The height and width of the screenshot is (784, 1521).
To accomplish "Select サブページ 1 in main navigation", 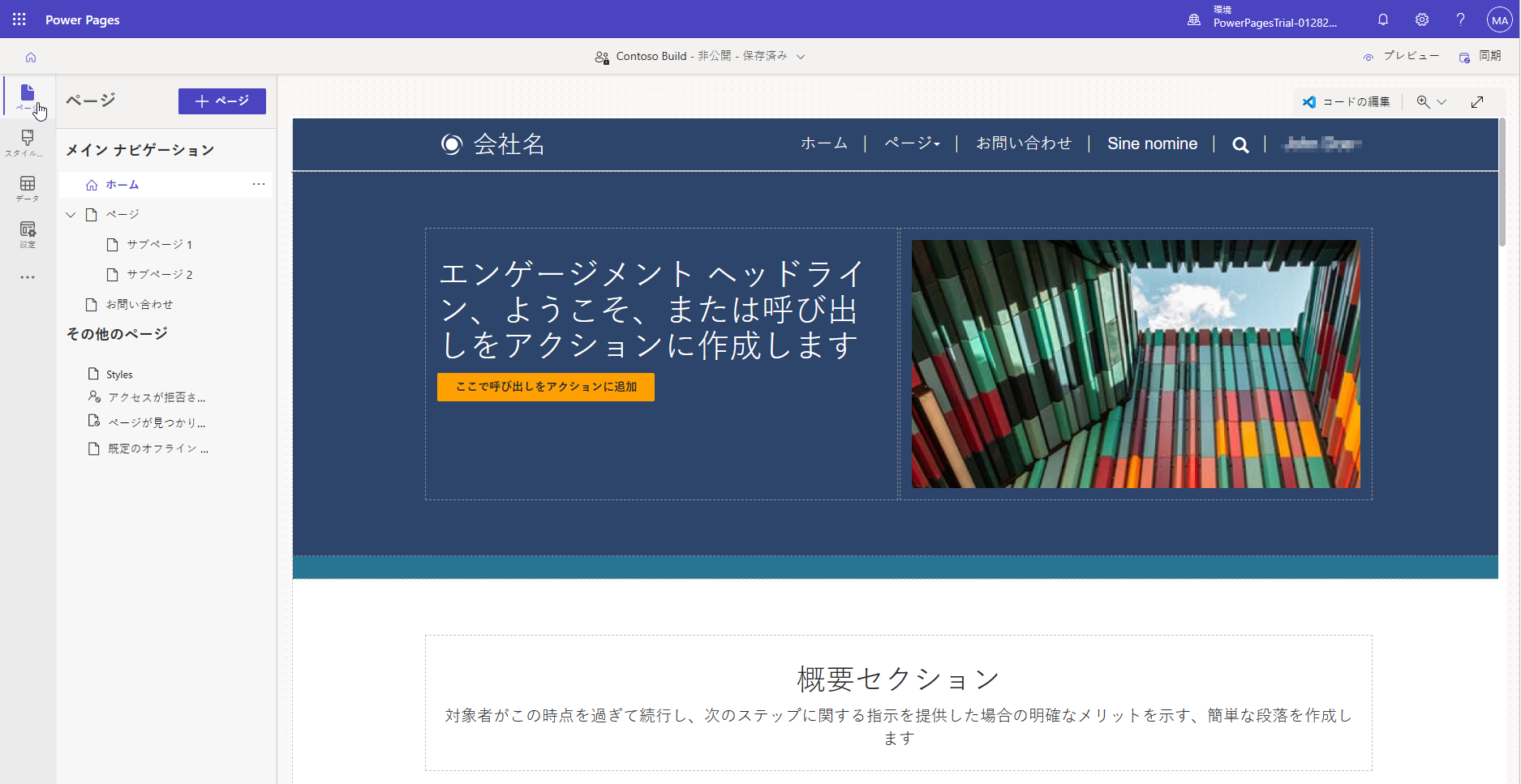I will click(x=159, y=244).
